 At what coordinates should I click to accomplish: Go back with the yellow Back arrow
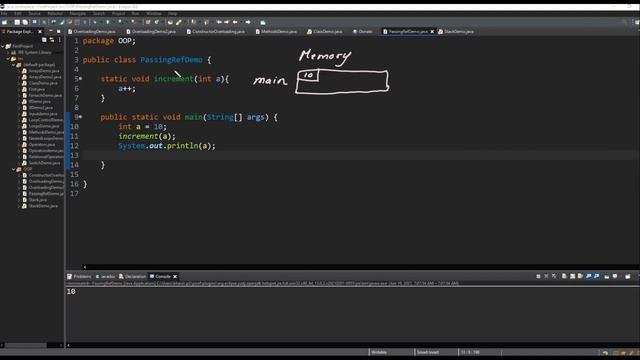(235, 22)
